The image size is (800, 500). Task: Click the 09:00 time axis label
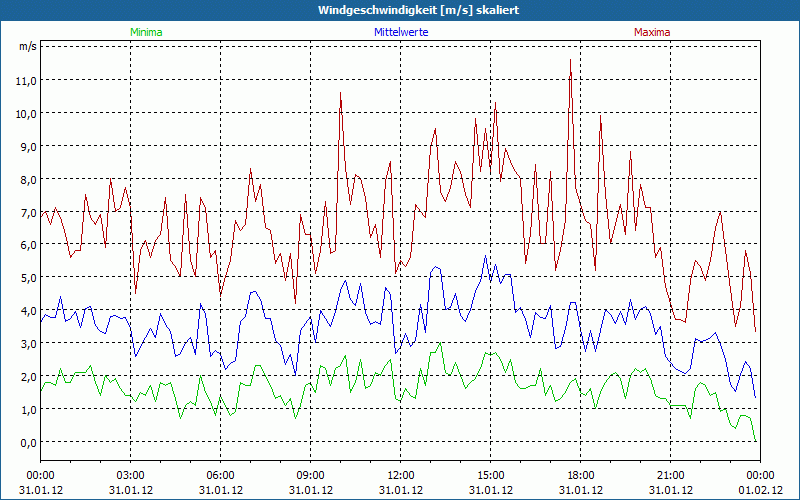311,476
